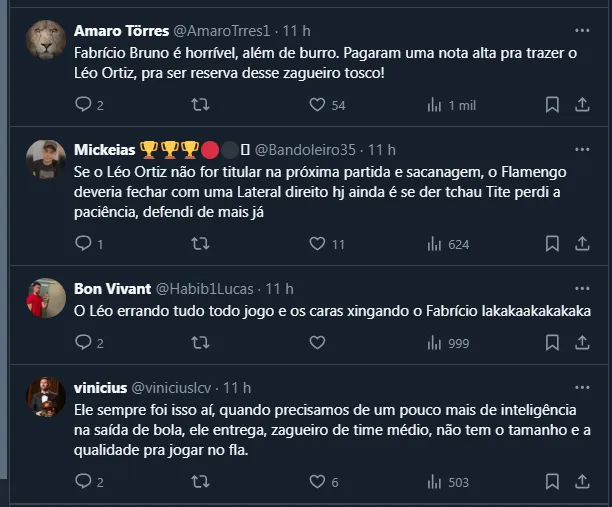
Task: Like vinicius's tweet with 6 likes
Action: click(x=317, y=482)
